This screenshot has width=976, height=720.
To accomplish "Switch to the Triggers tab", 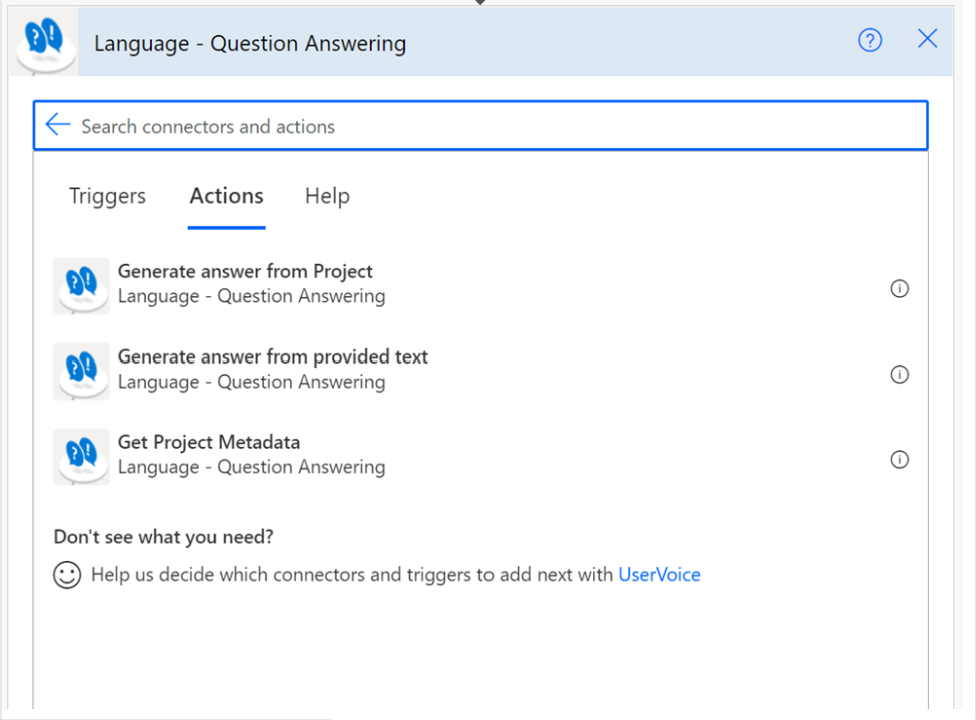I will pyautogui.click(x=107, y=196).
